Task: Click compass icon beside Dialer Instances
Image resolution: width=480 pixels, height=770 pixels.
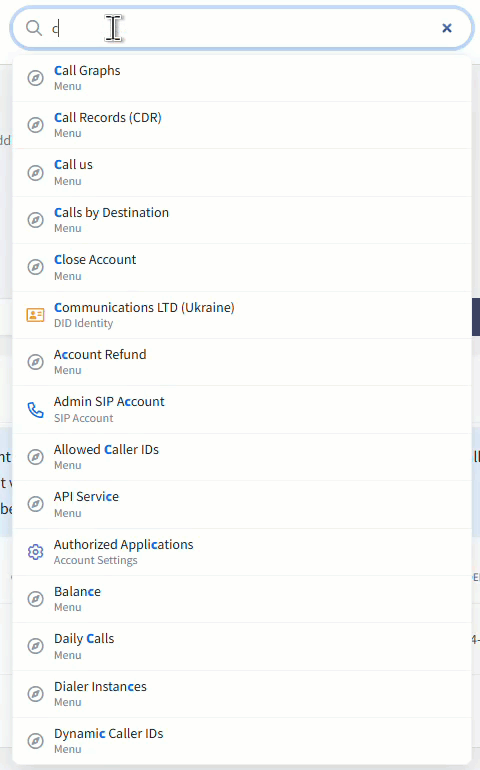Action: 35,694
